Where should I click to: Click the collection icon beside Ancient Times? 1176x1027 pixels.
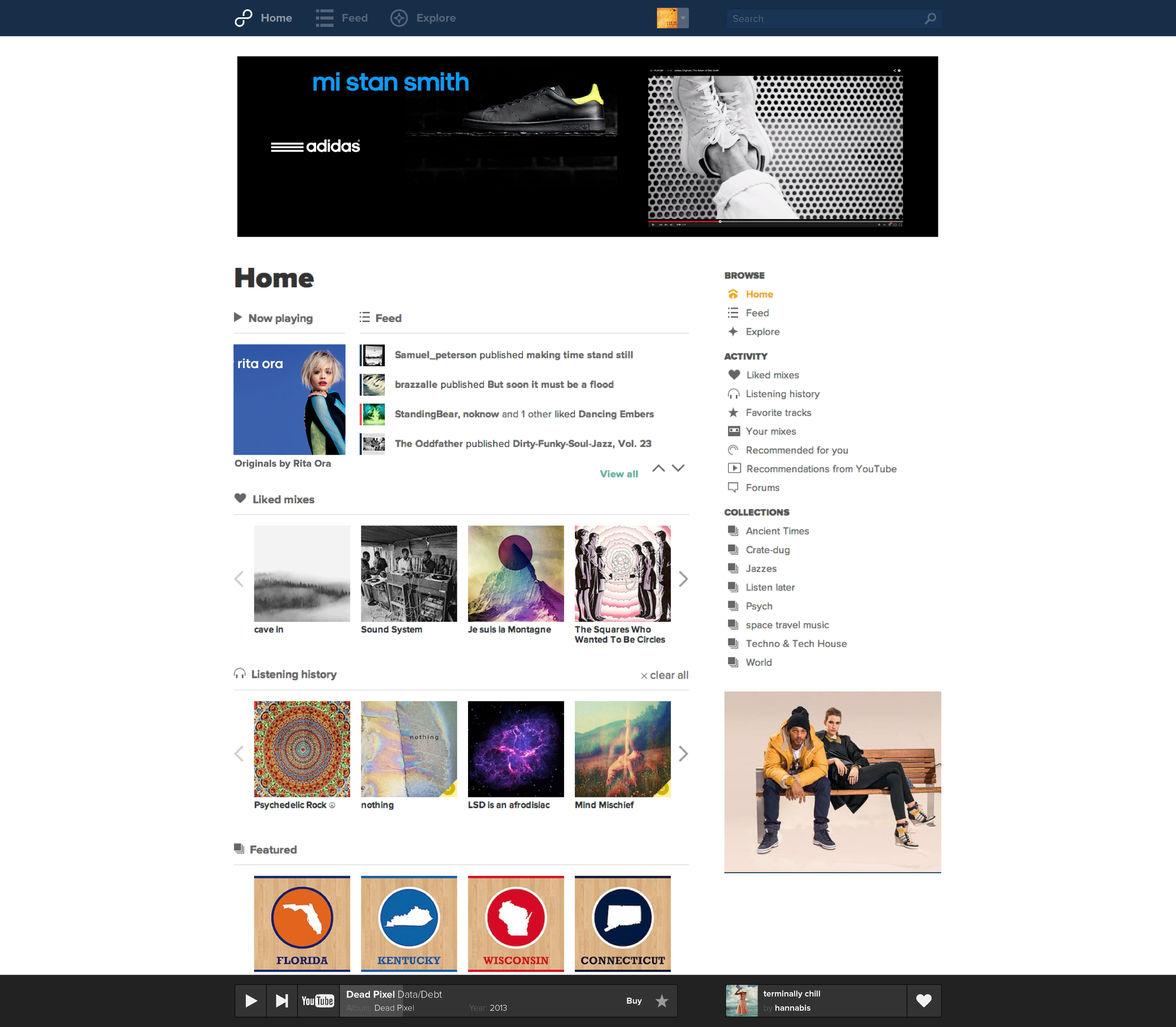click(733, 531)
